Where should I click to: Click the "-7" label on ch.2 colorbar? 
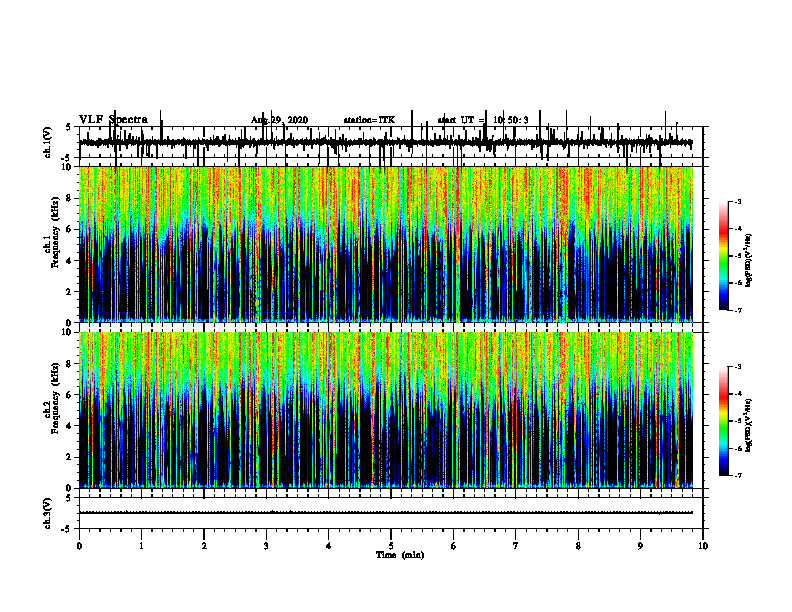(738, 476)
